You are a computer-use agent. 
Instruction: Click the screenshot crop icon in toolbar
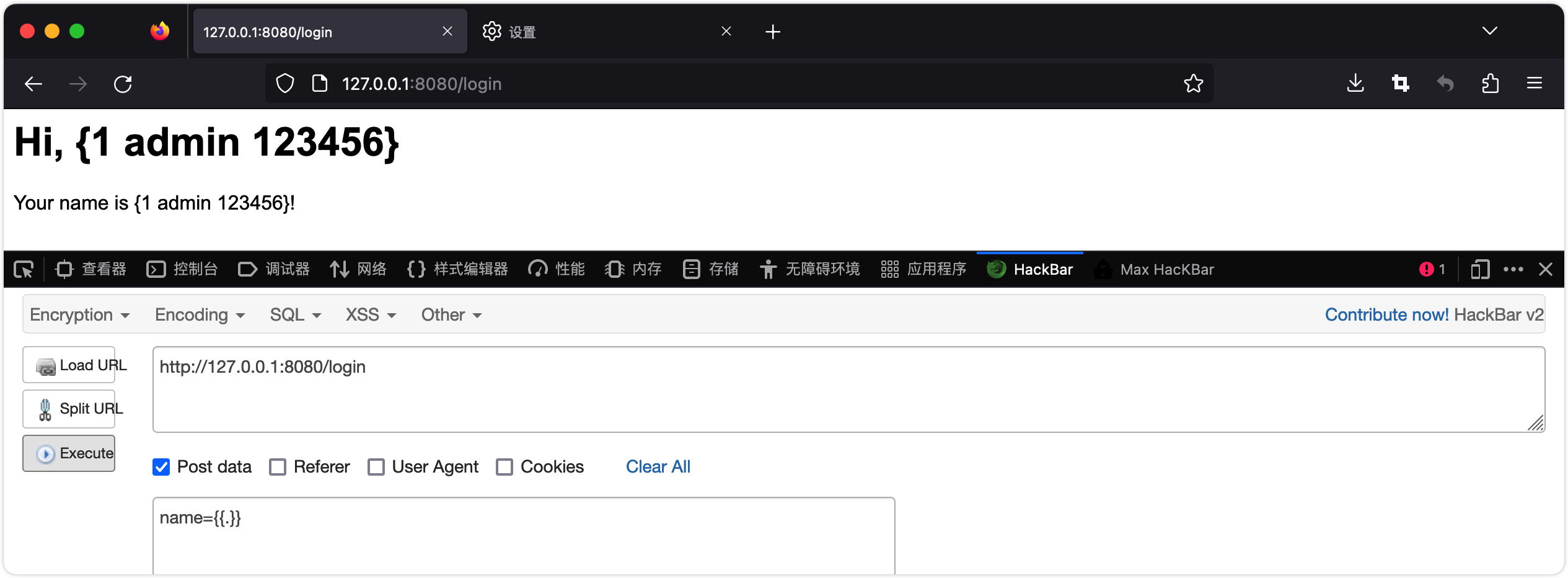coord(1400,84)
